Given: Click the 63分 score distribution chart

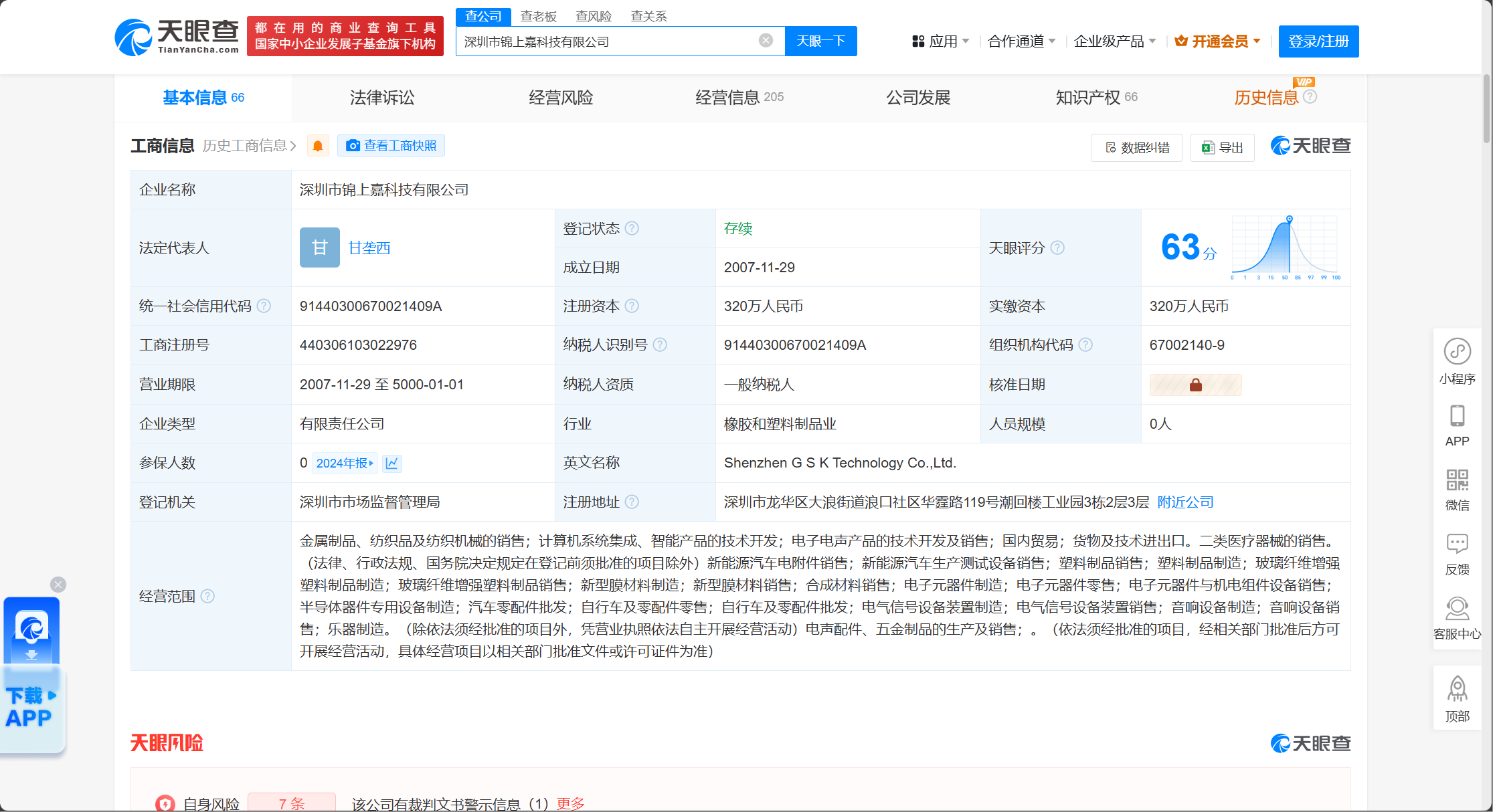Looking at the screenshot, I should click(x=1284, y=247).
